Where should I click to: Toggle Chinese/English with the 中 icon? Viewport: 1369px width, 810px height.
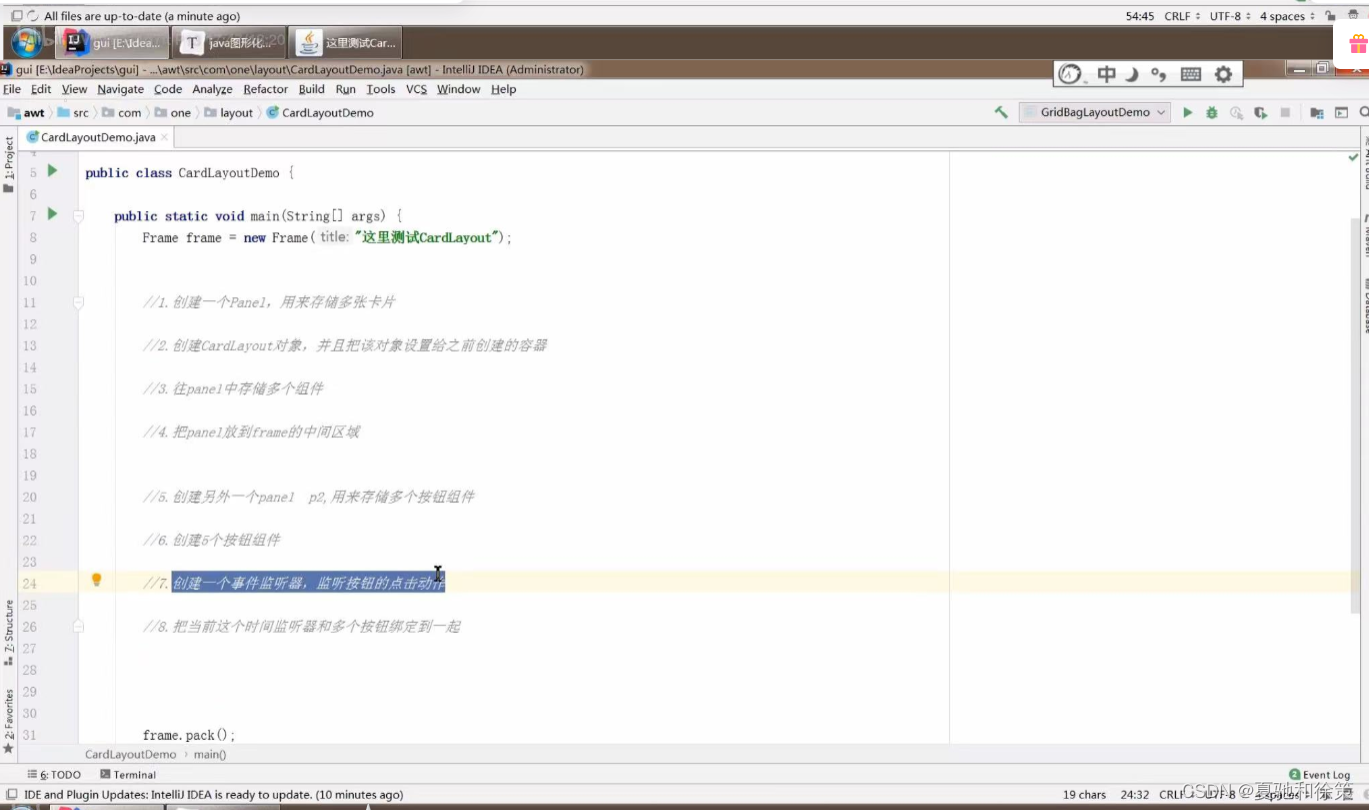[1108, 74]
